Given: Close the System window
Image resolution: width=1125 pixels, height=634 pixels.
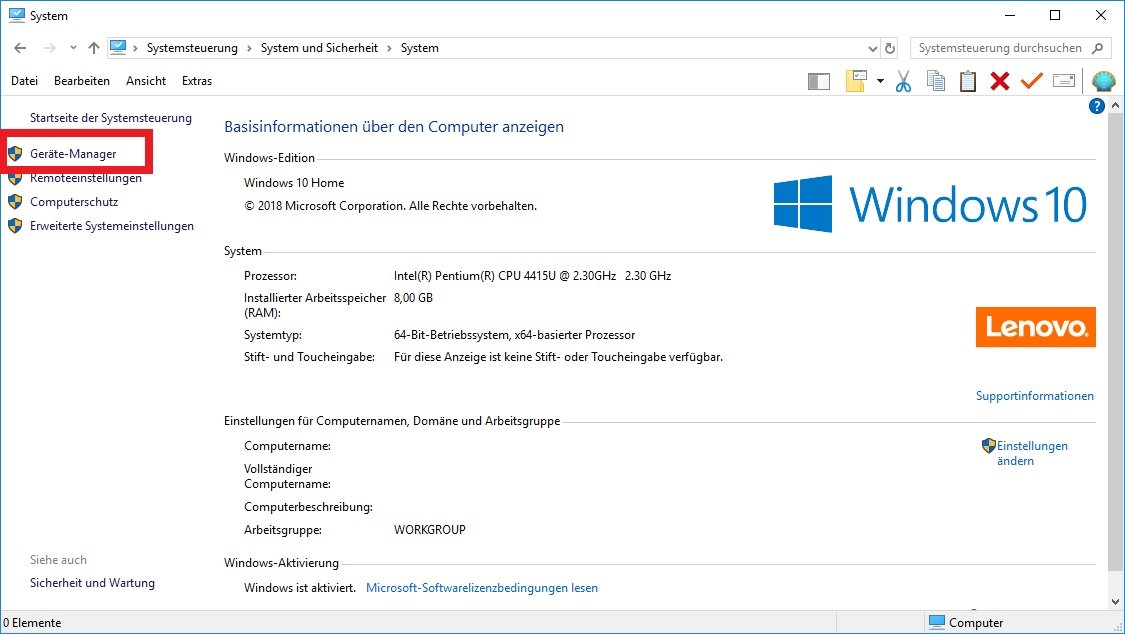Looking at the screenshot, I should click(1101, 15).
